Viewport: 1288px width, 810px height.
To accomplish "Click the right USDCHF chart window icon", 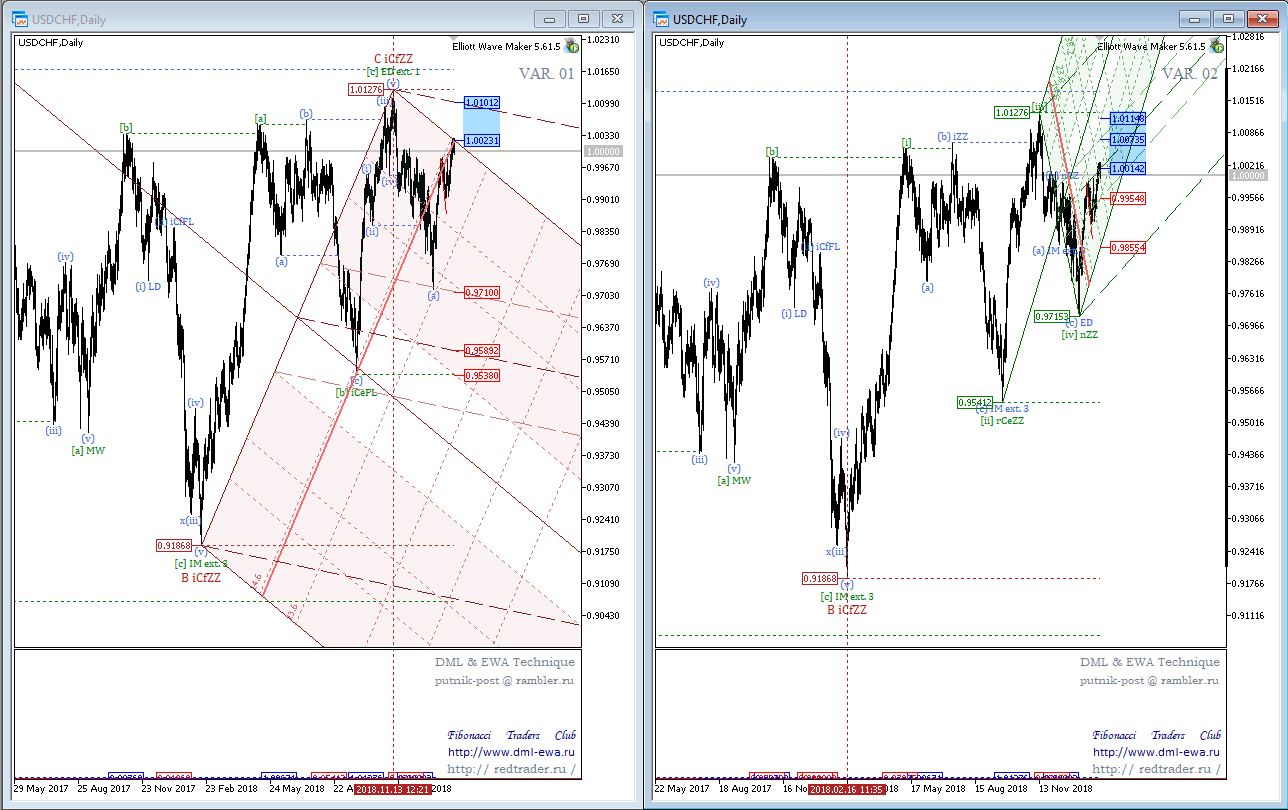I will tap(662, 19).
